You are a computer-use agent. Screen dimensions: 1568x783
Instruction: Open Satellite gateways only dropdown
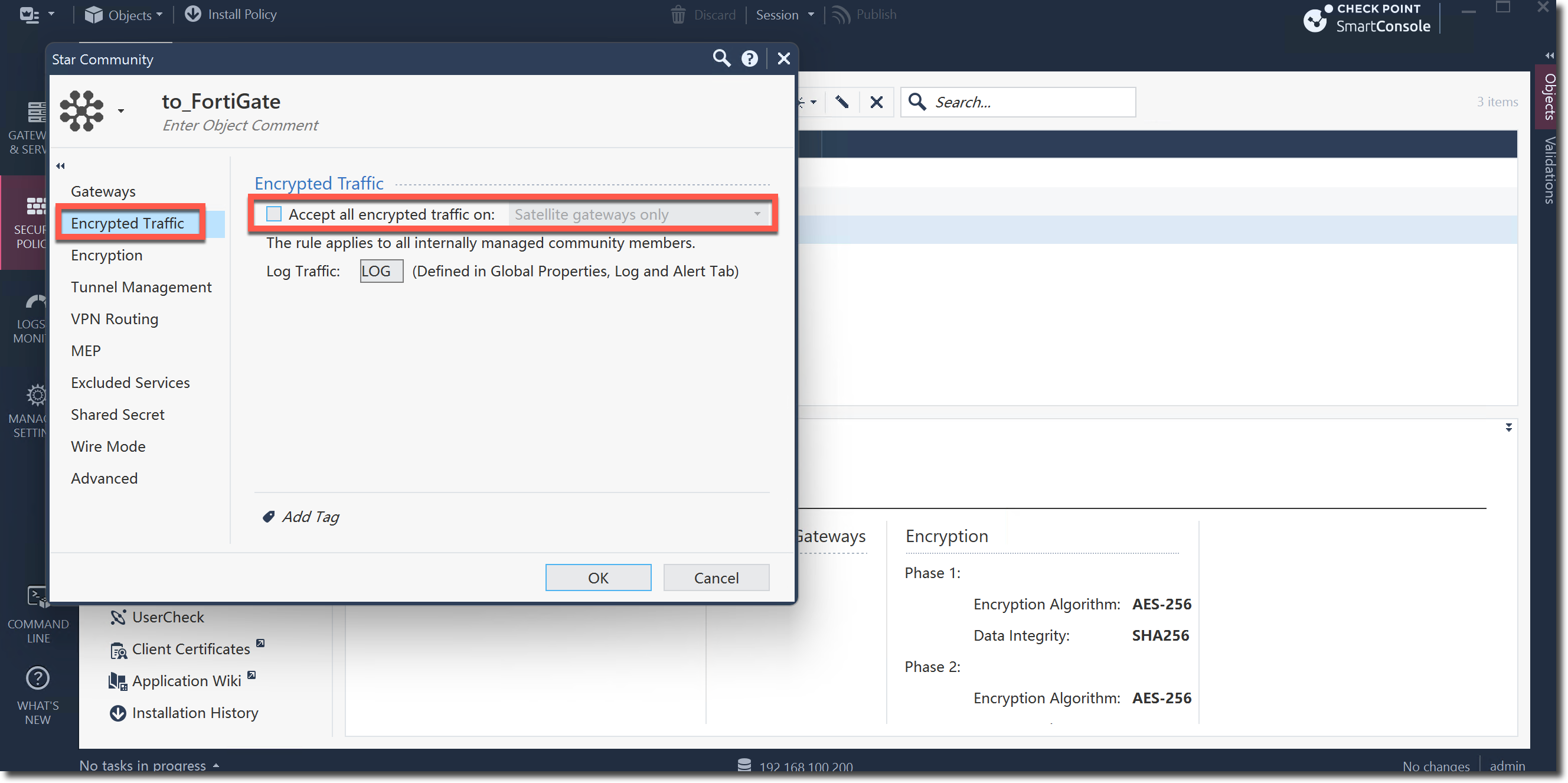click(x=639, y=214)
